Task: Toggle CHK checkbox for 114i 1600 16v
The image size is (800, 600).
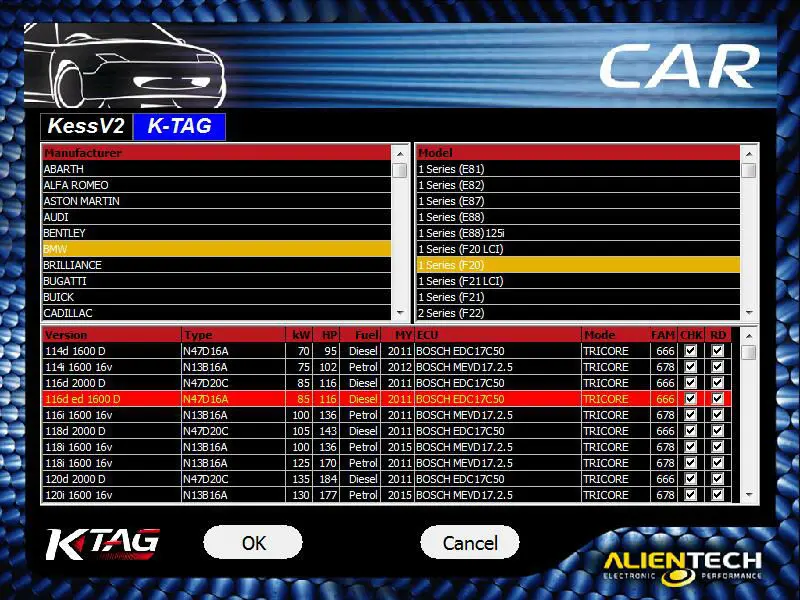Action: coord(691,366)
